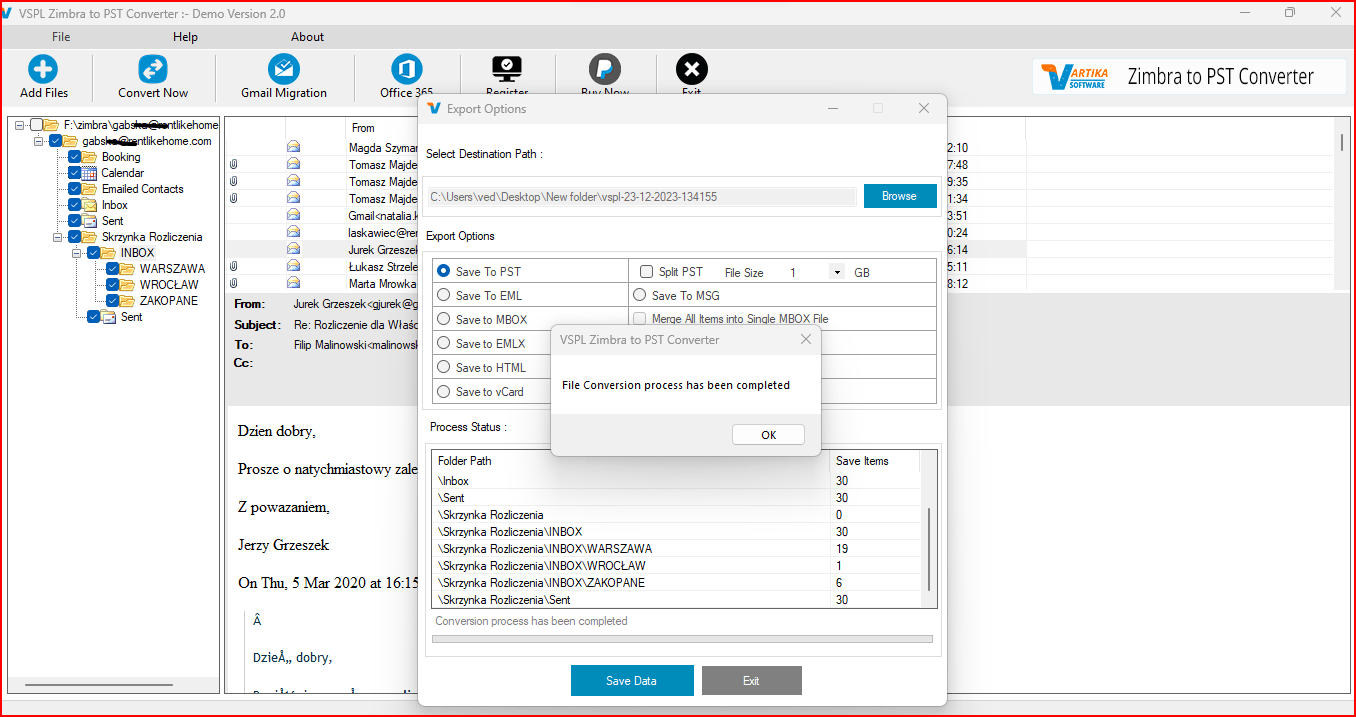Click the Inbox envelope folder icon
The height and width of the screenshot is (717, 1356).
tap(90, 205)
